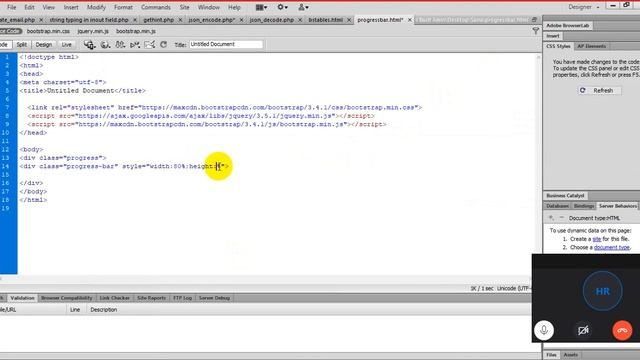Close the gethint.php tab
Image resolution: width=640 pixels, height=360 pixels.
180,20
